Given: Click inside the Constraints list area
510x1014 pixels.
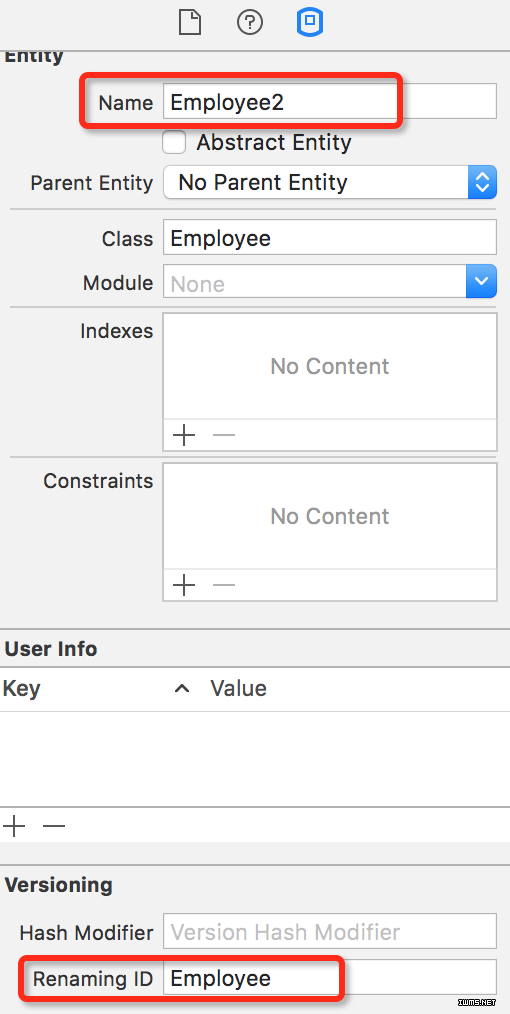Looking at the screenshot, I should click(x=330, y=516).
